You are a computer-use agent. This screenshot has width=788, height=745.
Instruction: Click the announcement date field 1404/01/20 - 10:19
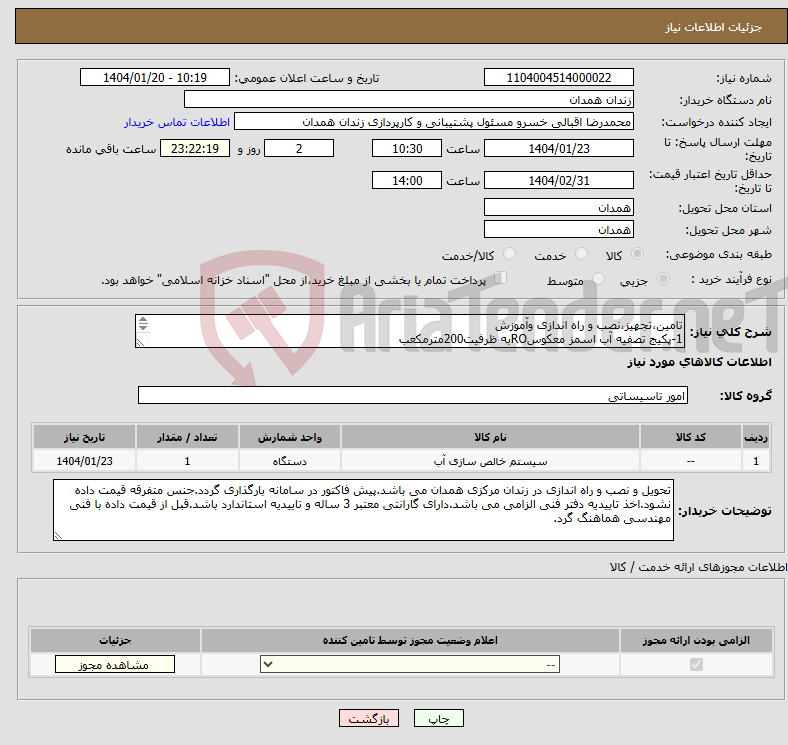[x=155, y=77]
